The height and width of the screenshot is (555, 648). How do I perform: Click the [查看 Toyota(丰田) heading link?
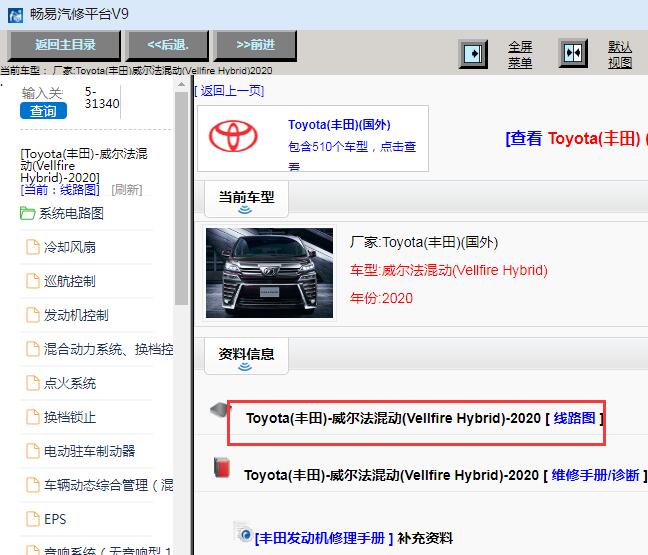pyautogui.click(x=576, y=138)
